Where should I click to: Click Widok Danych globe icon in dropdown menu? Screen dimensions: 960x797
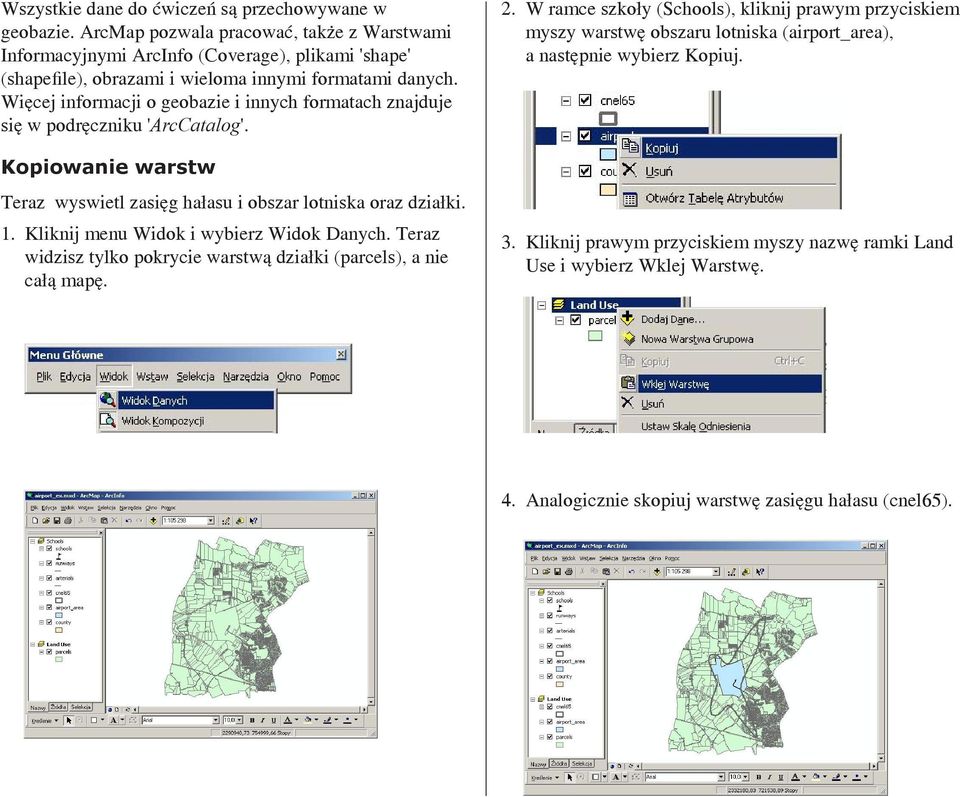tap(107, 400)
